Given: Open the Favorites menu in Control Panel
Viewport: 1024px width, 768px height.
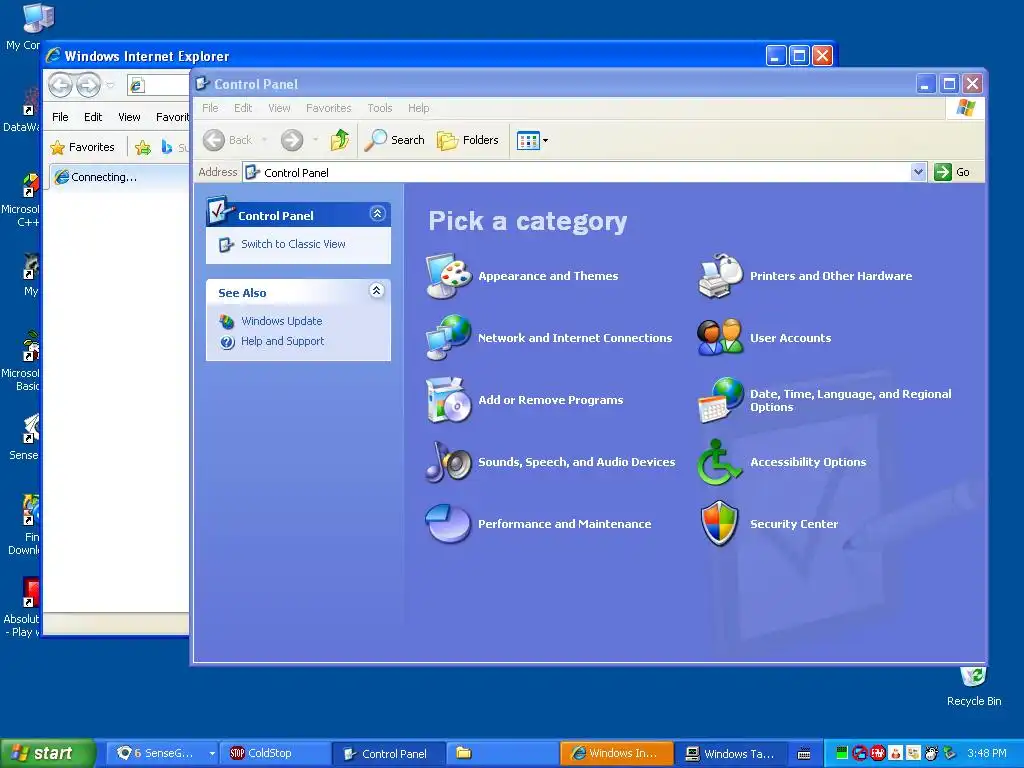Looking at the screenshot, I should click(328, 108).
